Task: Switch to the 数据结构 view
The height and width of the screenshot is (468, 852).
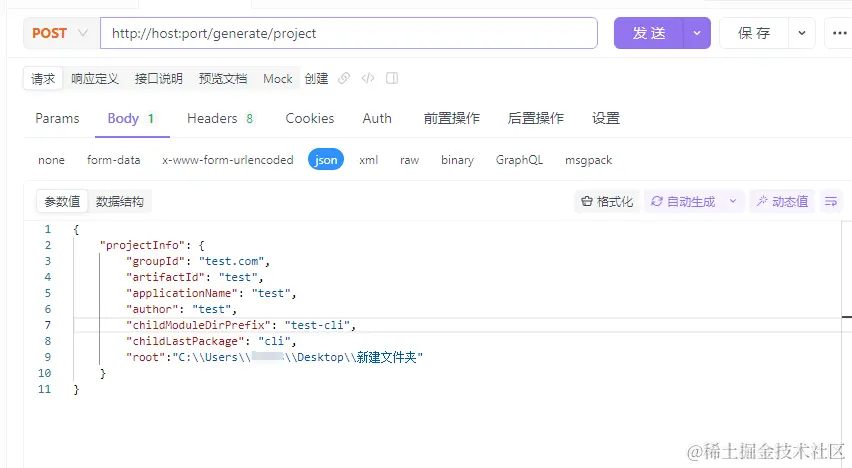Action: pos(120,202)
